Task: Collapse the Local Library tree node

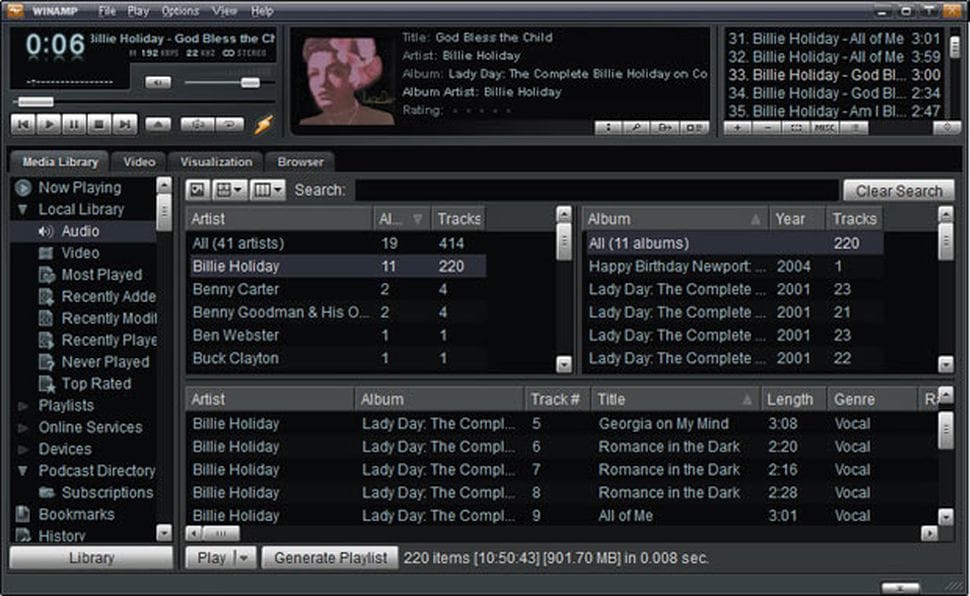Action: pyautogui.click(x=22, y=210)
